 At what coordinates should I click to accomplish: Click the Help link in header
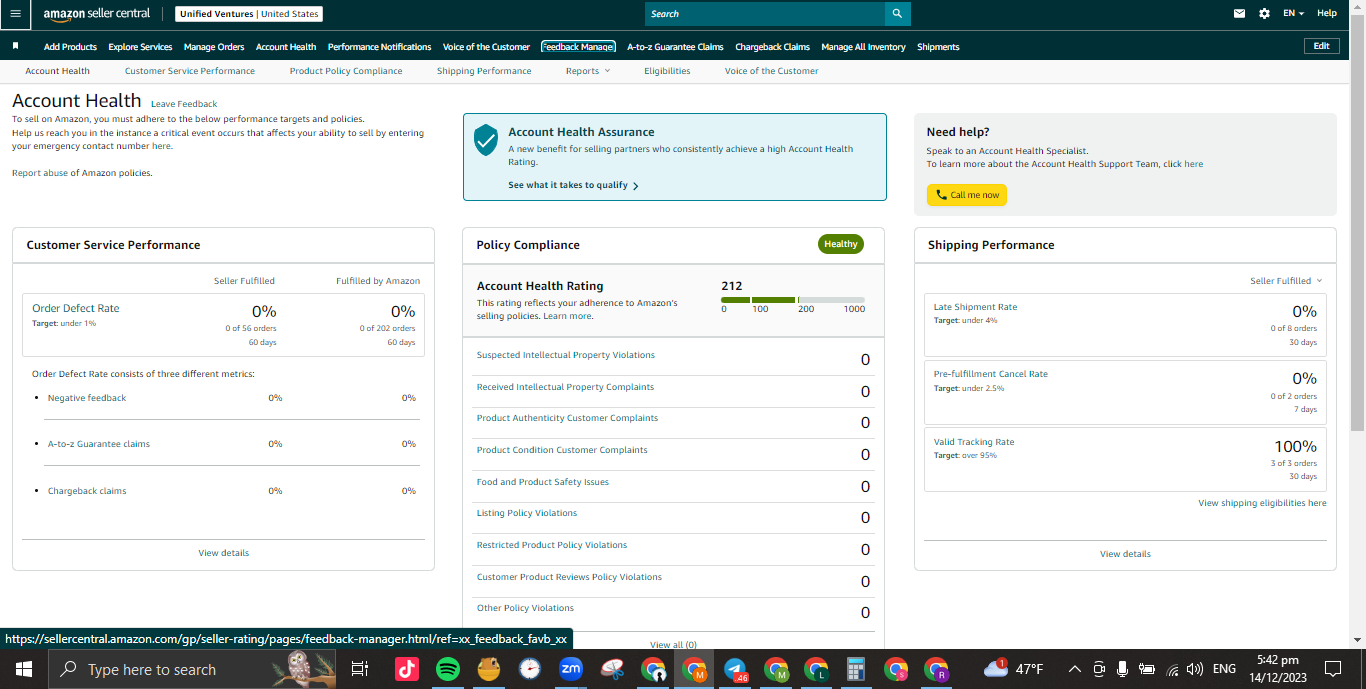click(x=1327, y=14)
